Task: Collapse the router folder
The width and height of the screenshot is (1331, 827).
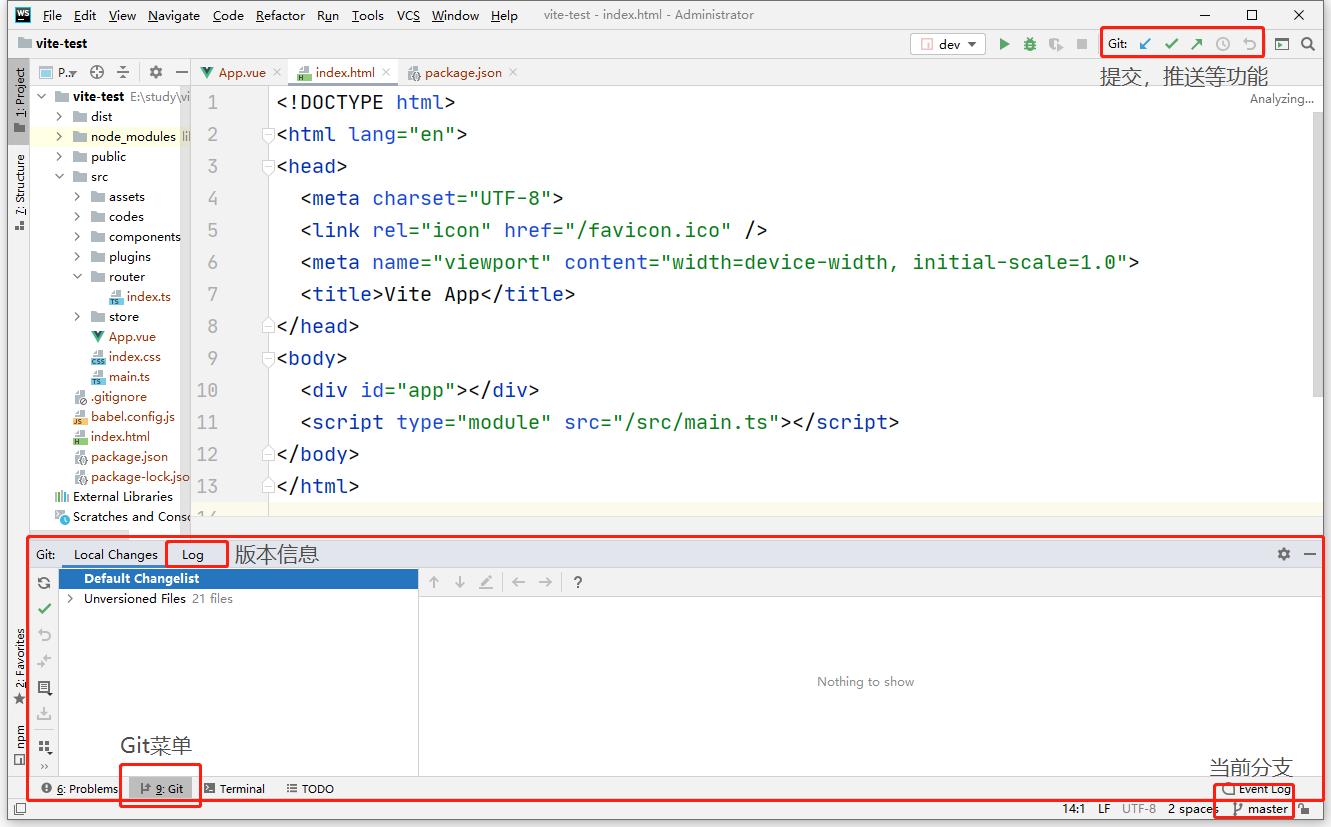Action: (78, 277)
